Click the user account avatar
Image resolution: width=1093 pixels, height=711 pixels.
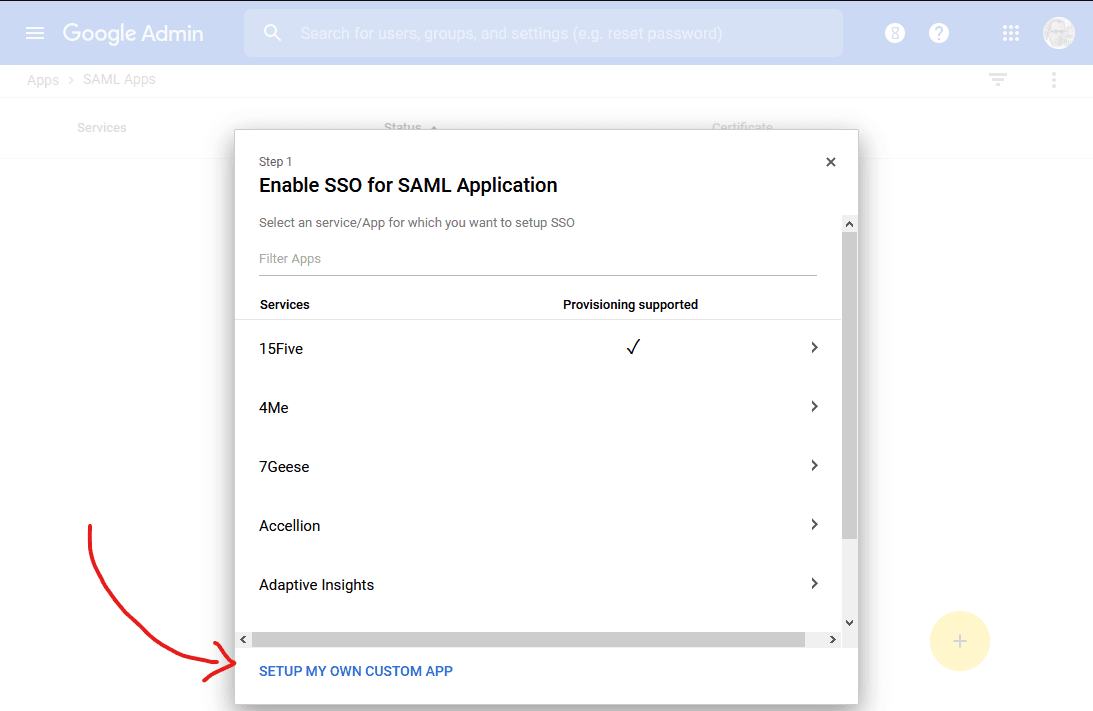coord(1059,33)
